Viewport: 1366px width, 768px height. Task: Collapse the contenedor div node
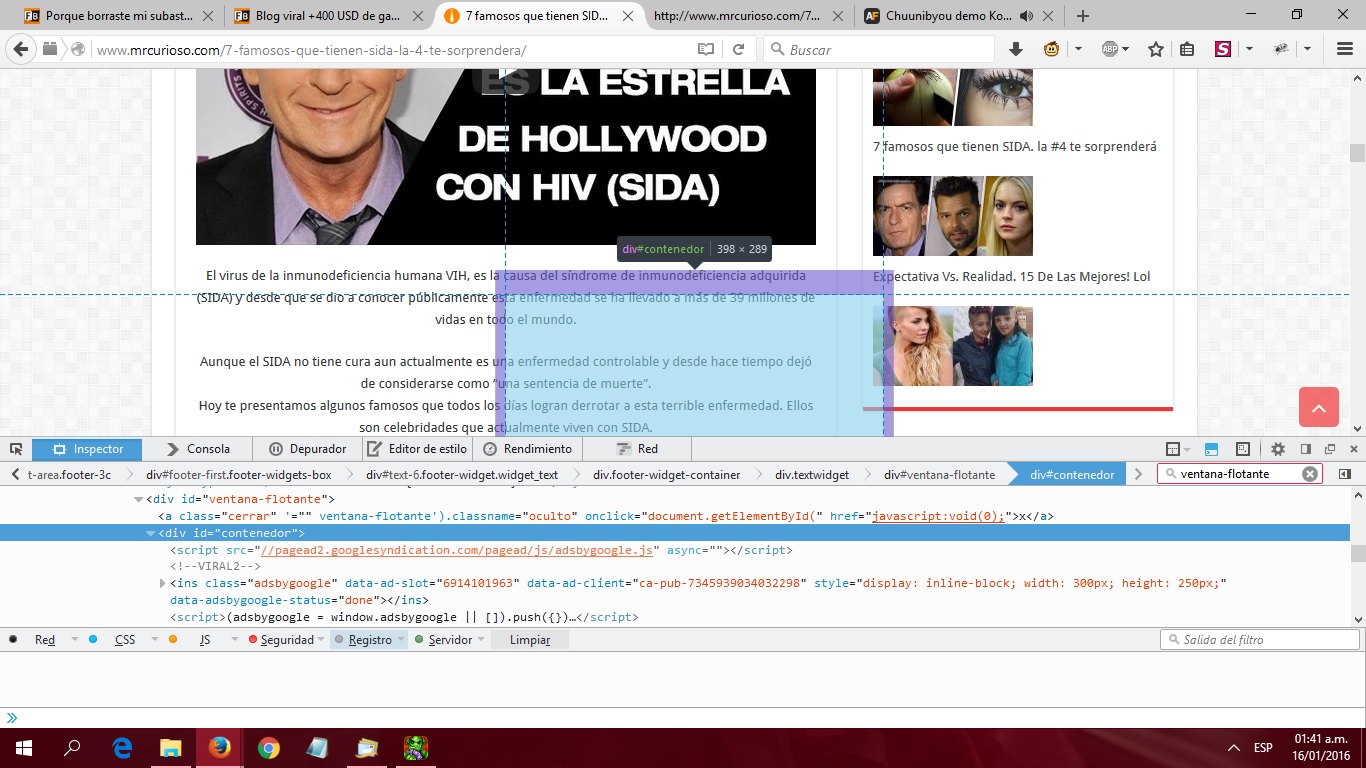[x=152, y=533]
